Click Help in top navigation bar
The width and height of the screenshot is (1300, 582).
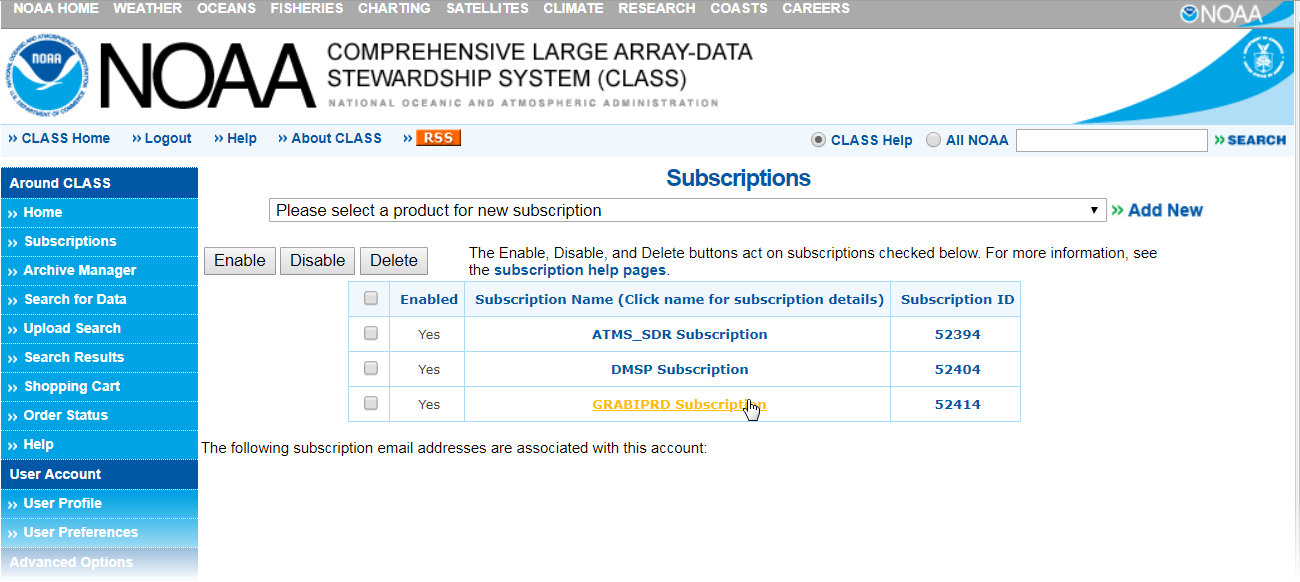click(x=242, y=138)
